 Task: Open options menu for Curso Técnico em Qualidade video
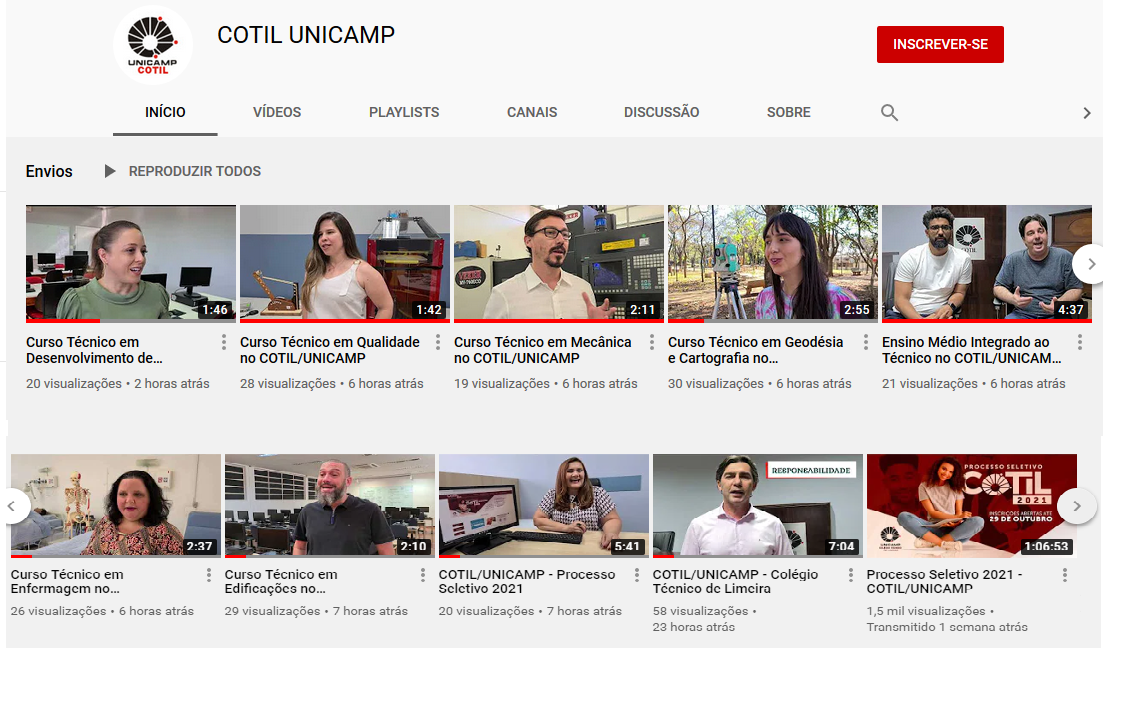click(x=438, y=342)
